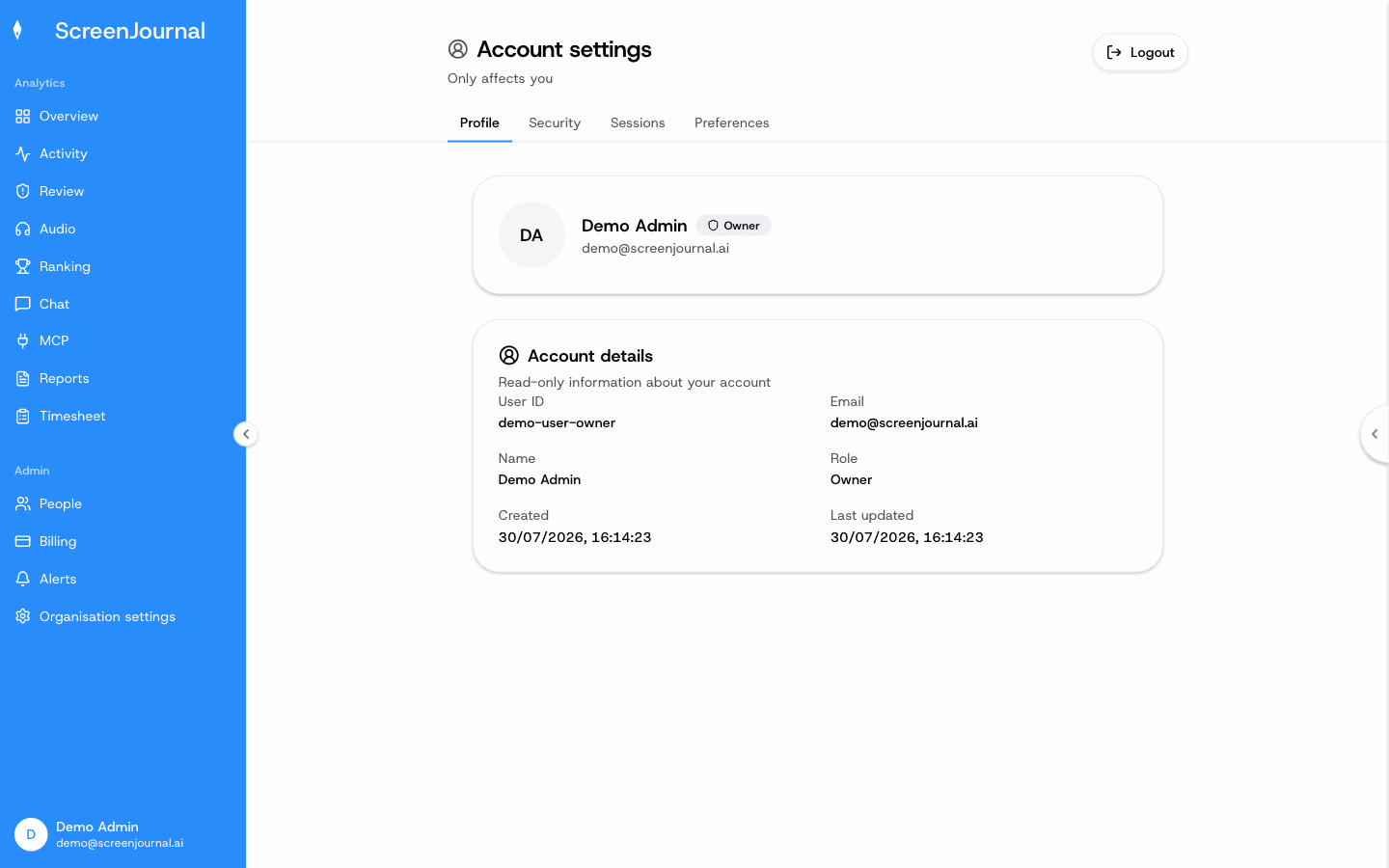1389x868 pixels.
Task: Open the Billing admin page
Action: pos(123,542)
